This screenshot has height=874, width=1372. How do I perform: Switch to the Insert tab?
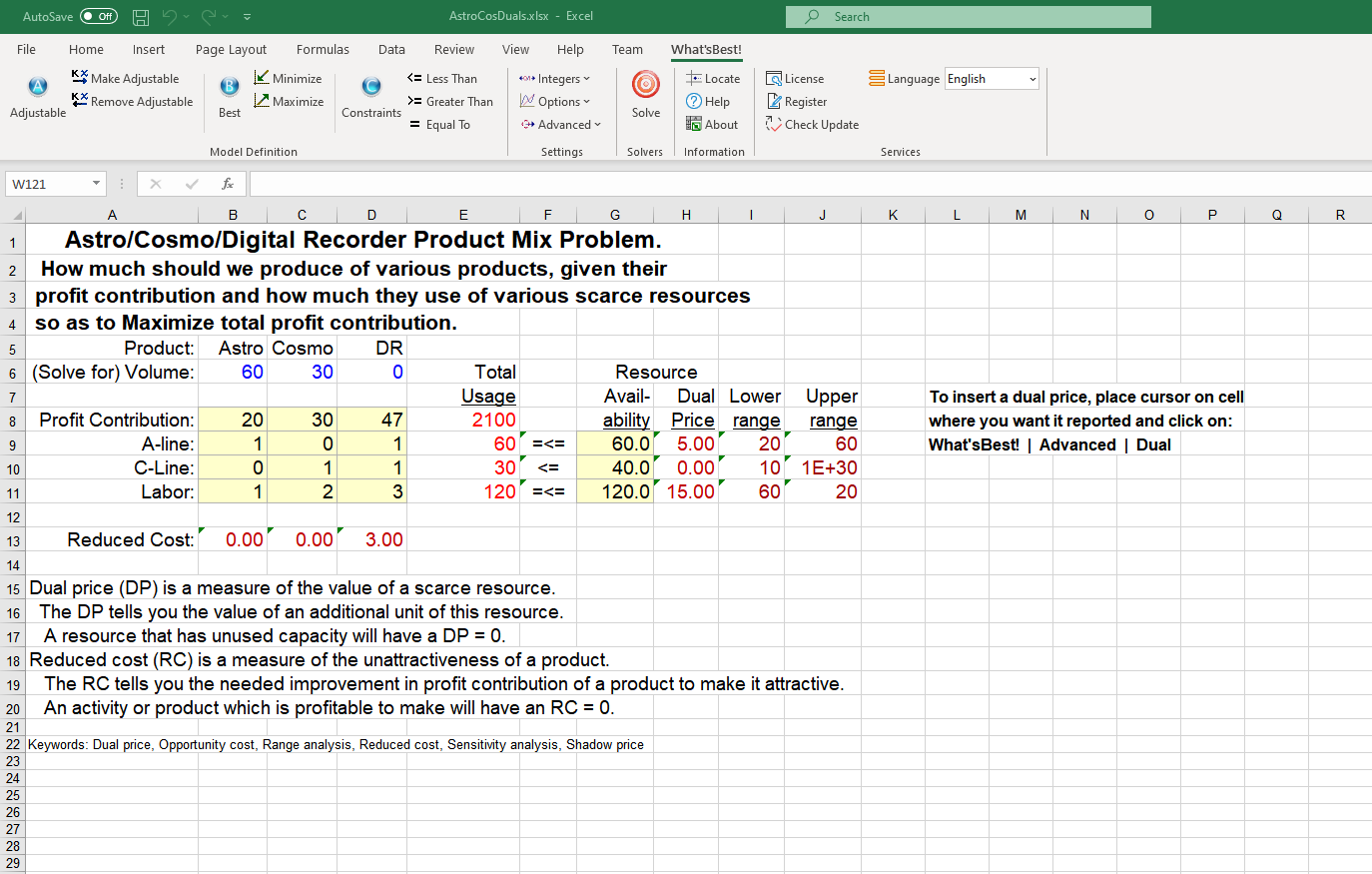click(149, 50)
